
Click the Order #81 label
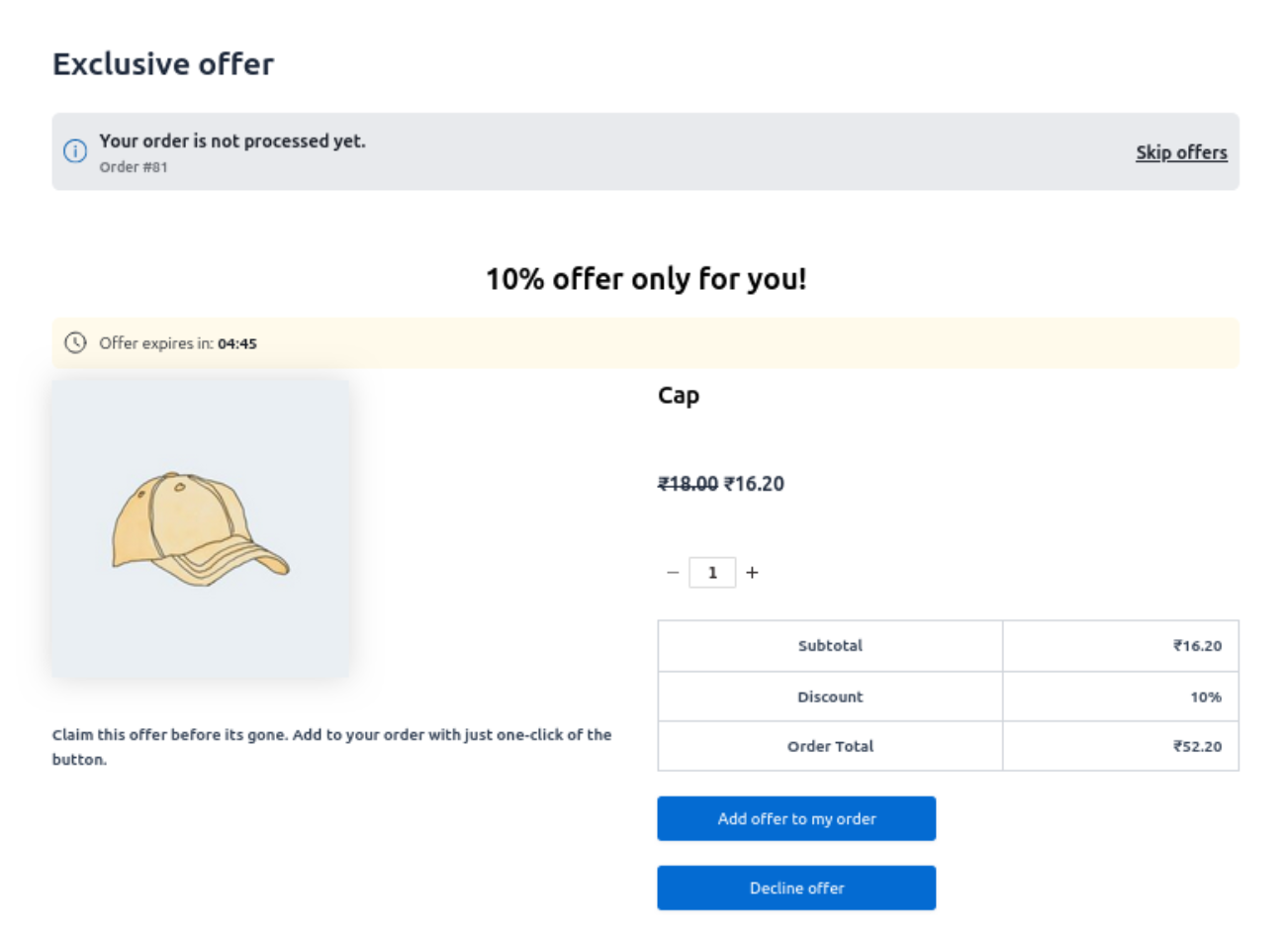(134, 167)
